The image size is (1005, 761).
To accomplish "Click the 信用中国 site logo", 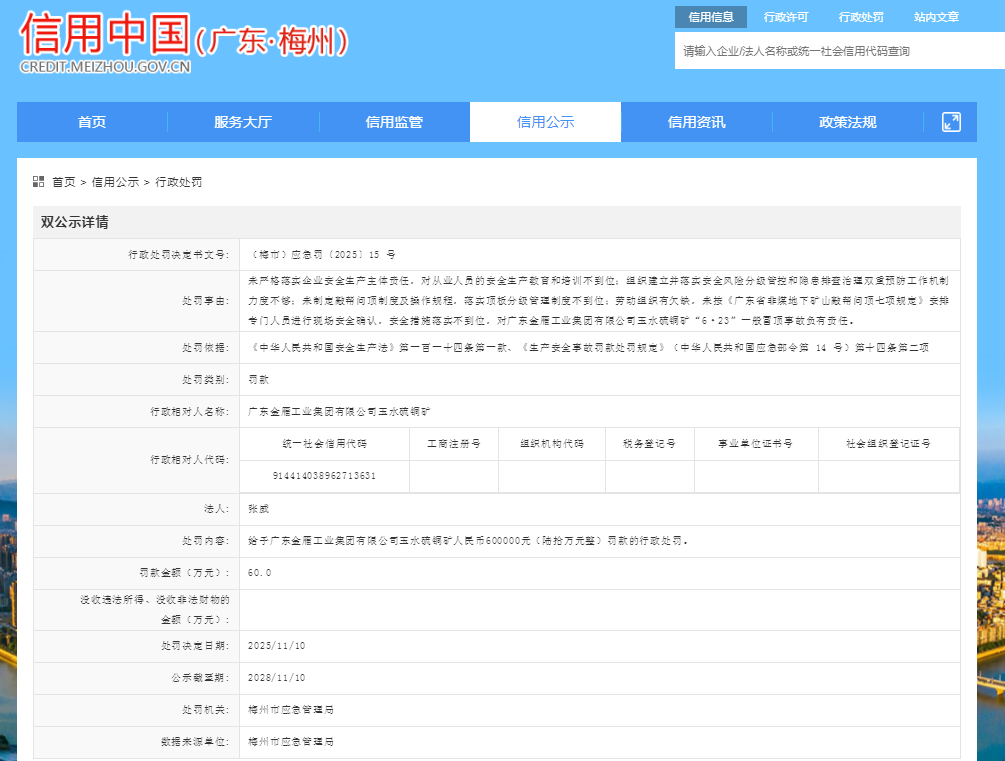I will (x=104, y=35).
